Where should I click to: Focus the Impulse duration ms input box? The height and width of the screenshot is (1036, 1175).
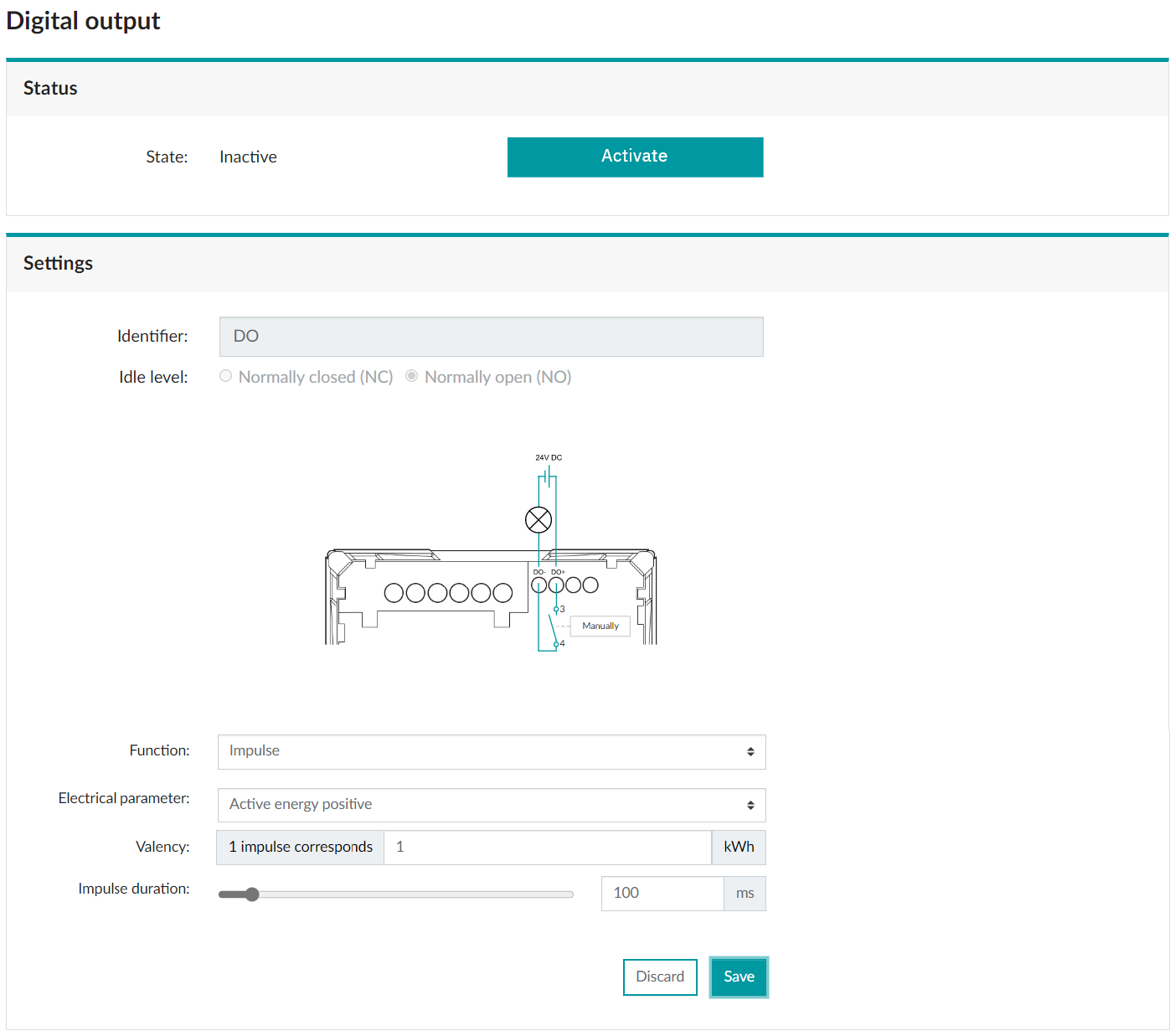pos(662,894)
